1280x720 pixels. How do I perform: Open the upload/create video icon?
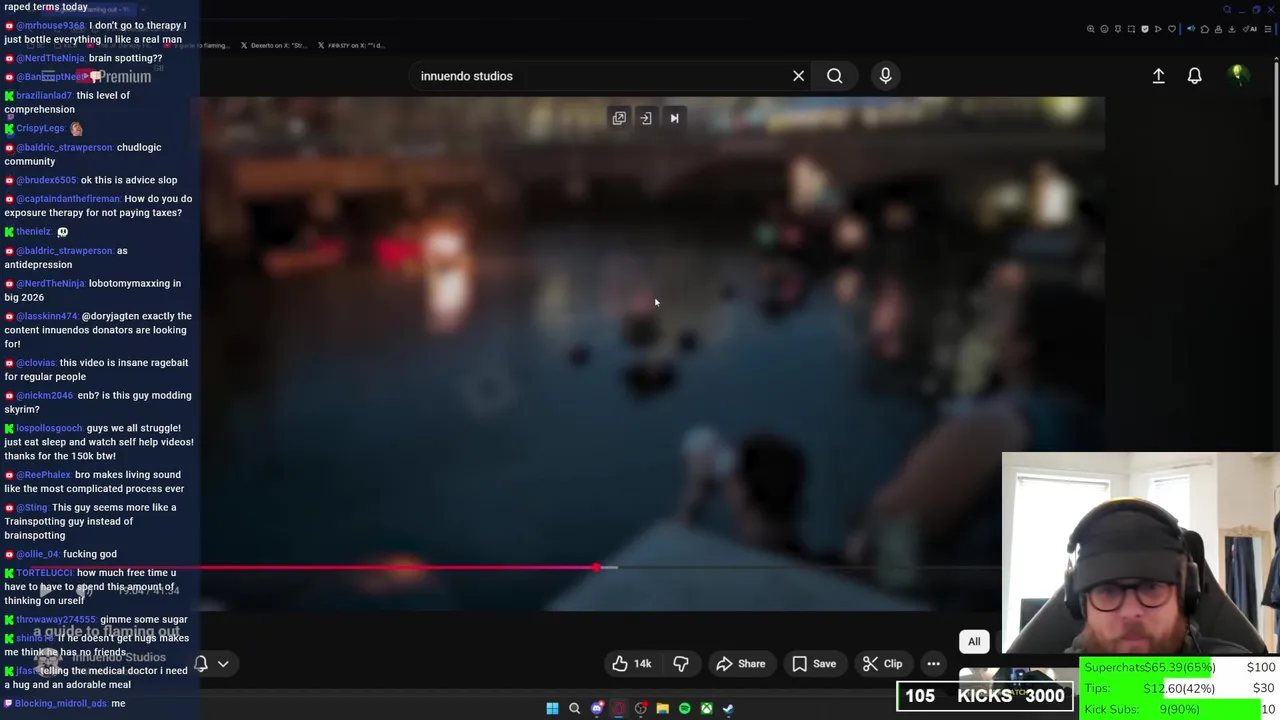[x=1158, y=76]
